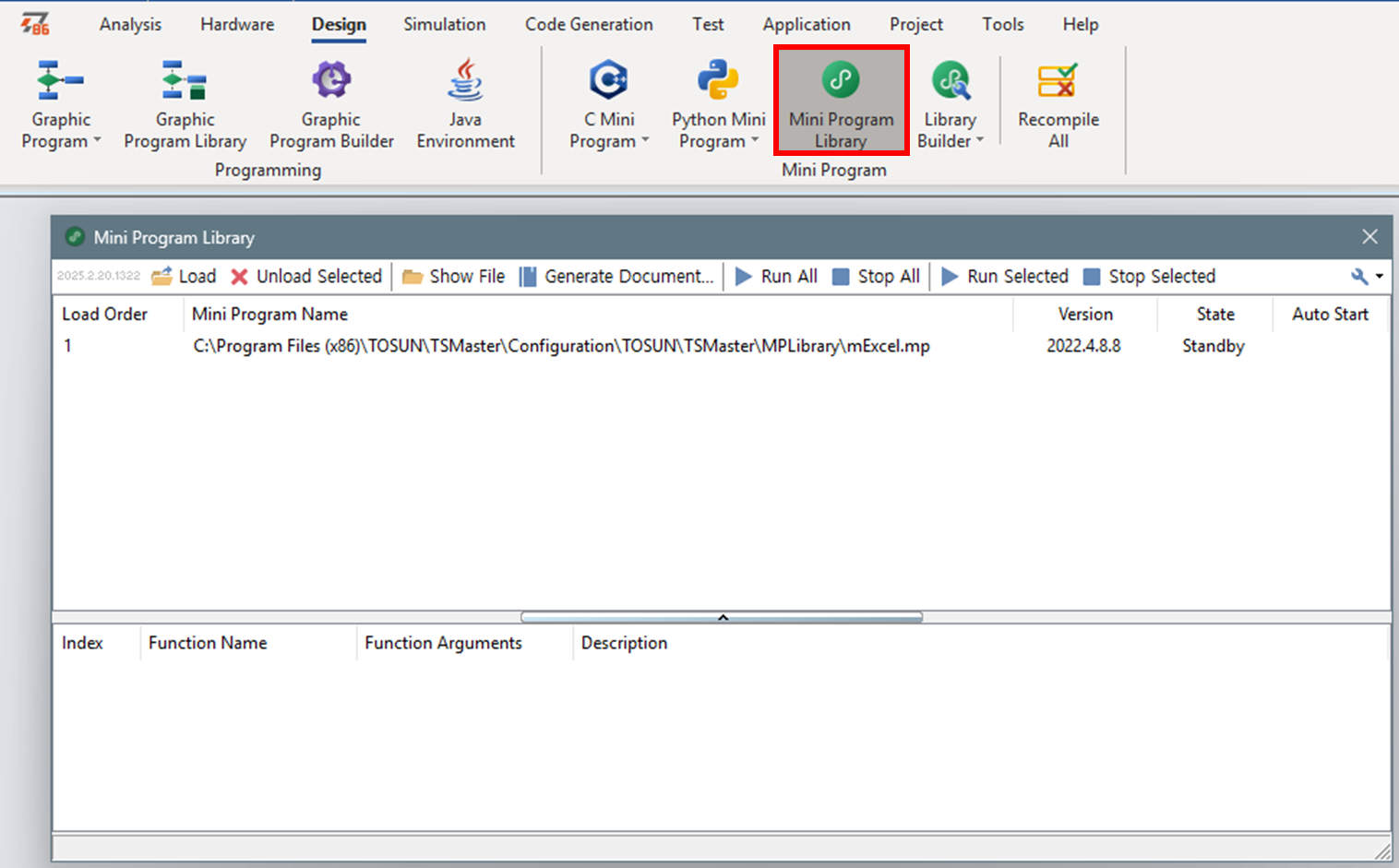Open the Graphic Program tool
The image size is (1399, 868).
tap(61, 104)
